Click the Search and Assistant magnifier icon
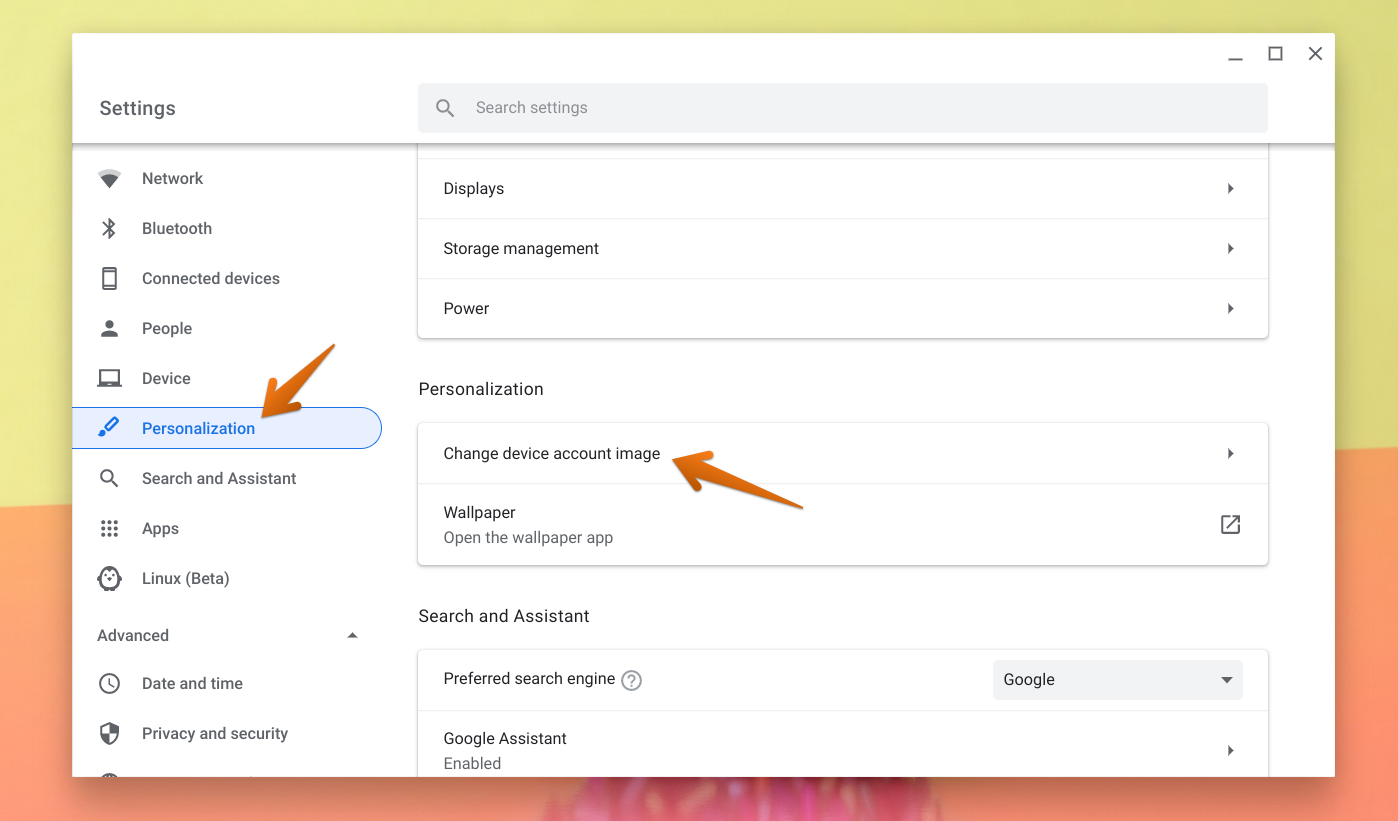 tap(109, 479)
